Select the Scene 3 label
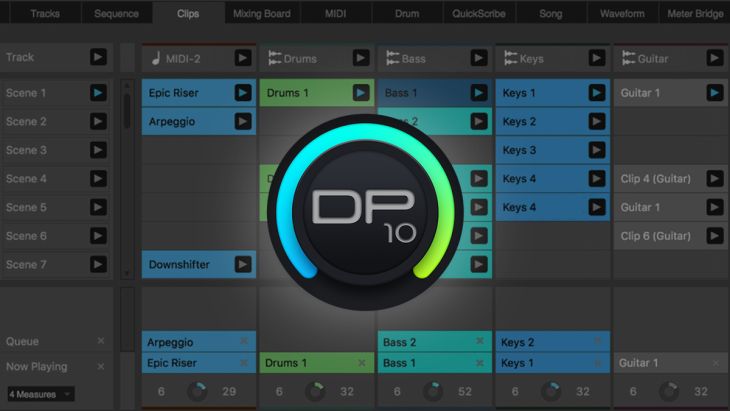 [x=26, y=150]
